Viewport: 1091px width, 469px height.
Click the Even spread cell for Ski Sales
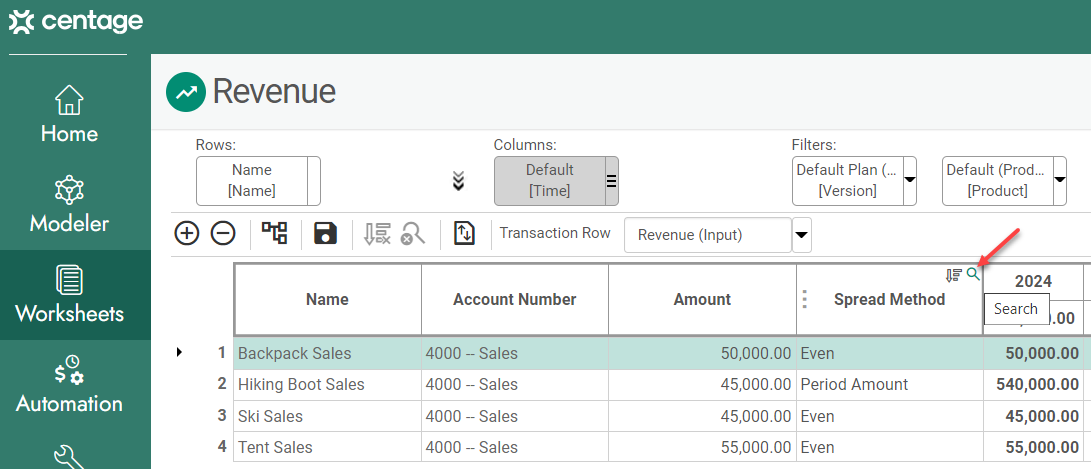click(x=889, y=416)
